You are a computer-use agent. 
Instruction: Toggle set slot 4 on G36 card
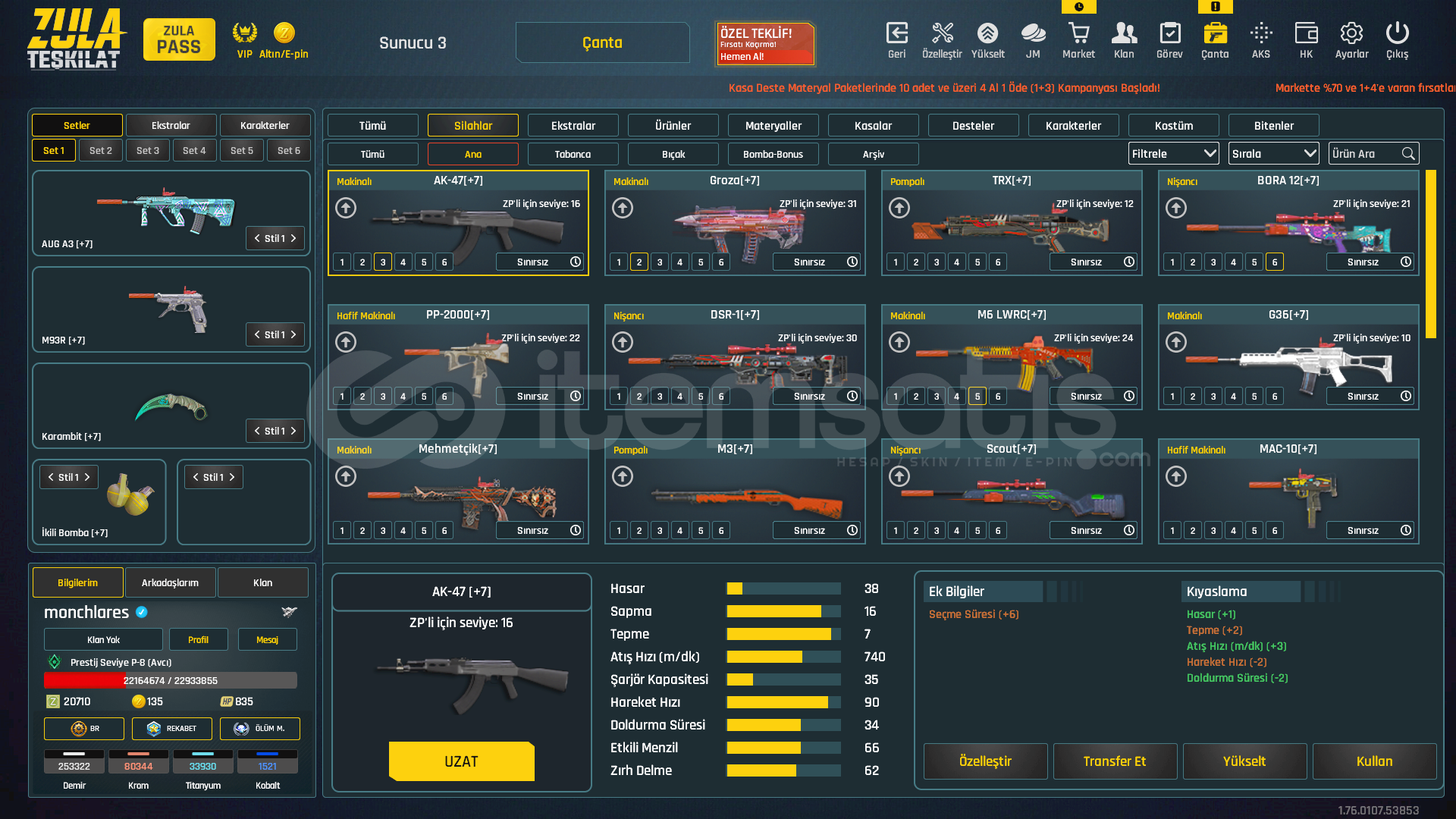point(1234,397)
